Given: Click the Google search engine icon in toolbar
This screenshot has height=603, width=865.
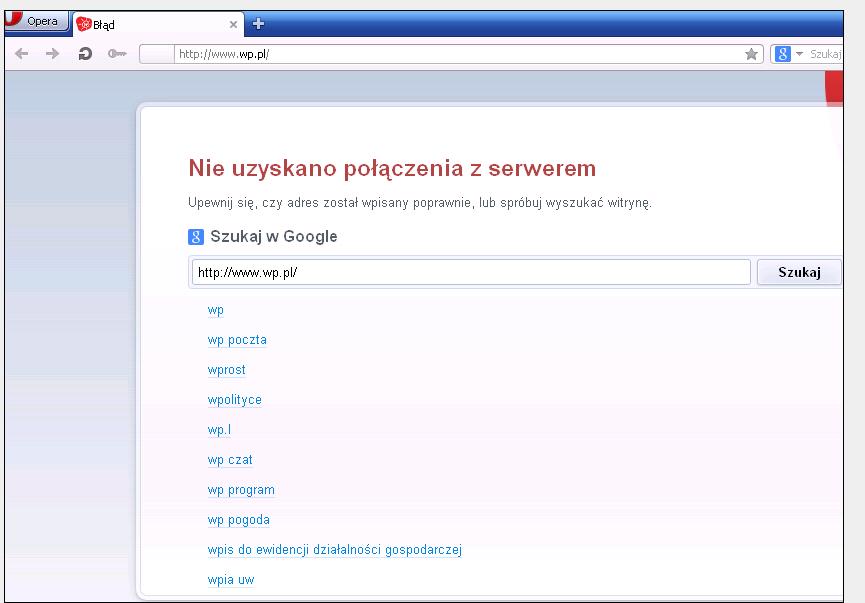Looking at the screenshot, I should click(782, 54).
